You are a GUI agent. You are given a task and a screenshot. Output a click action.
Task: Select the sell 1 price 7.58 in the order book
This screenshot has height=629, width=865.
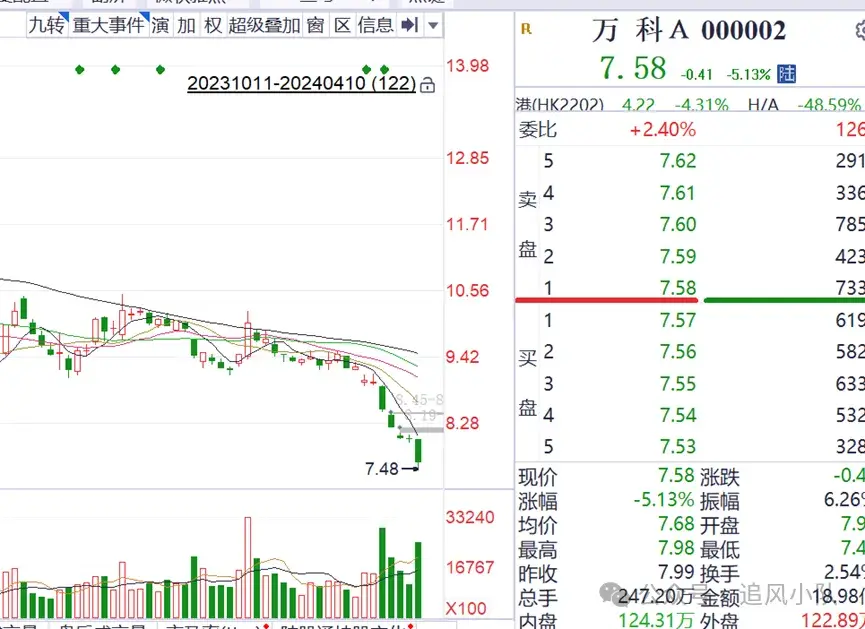(x=678, y=287)
